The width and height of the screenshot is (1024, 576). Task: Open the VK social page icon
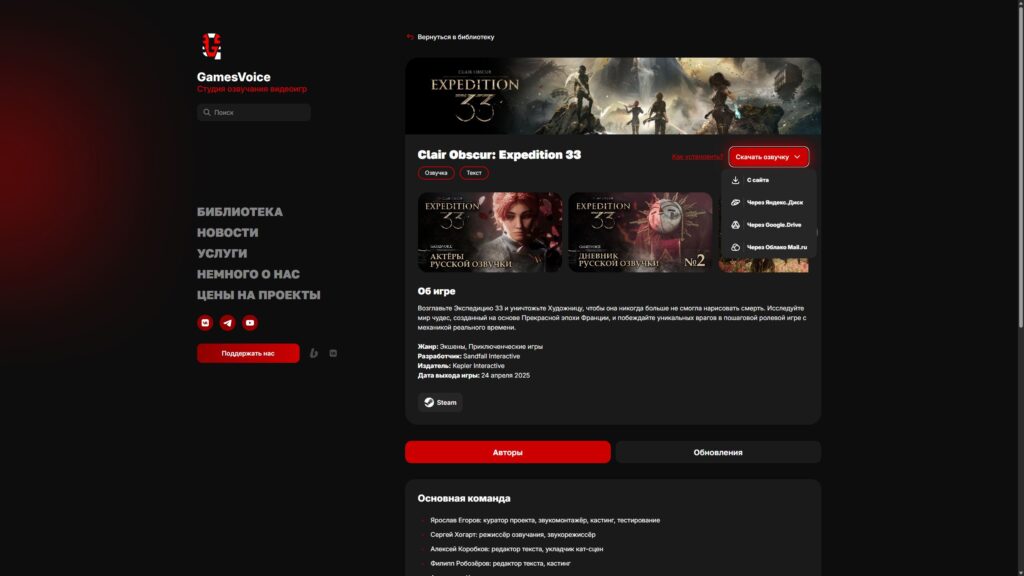pos(205,323)
